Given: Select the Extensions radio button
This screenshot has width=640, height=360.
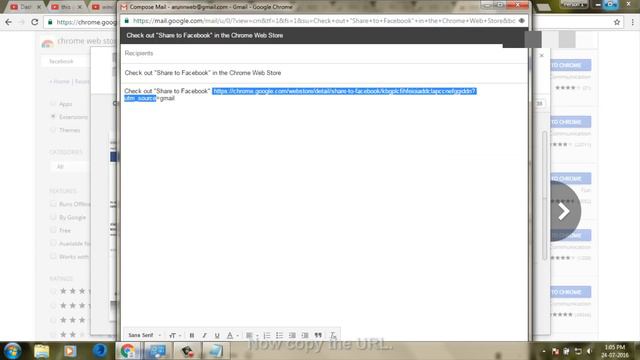Looking at the screenshot, I should [53, 117].
